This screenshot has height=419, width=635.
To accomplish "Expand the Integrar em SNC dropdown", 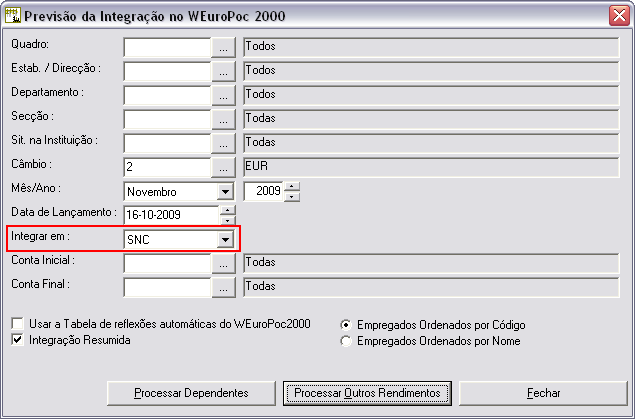I will coord(225,239).
